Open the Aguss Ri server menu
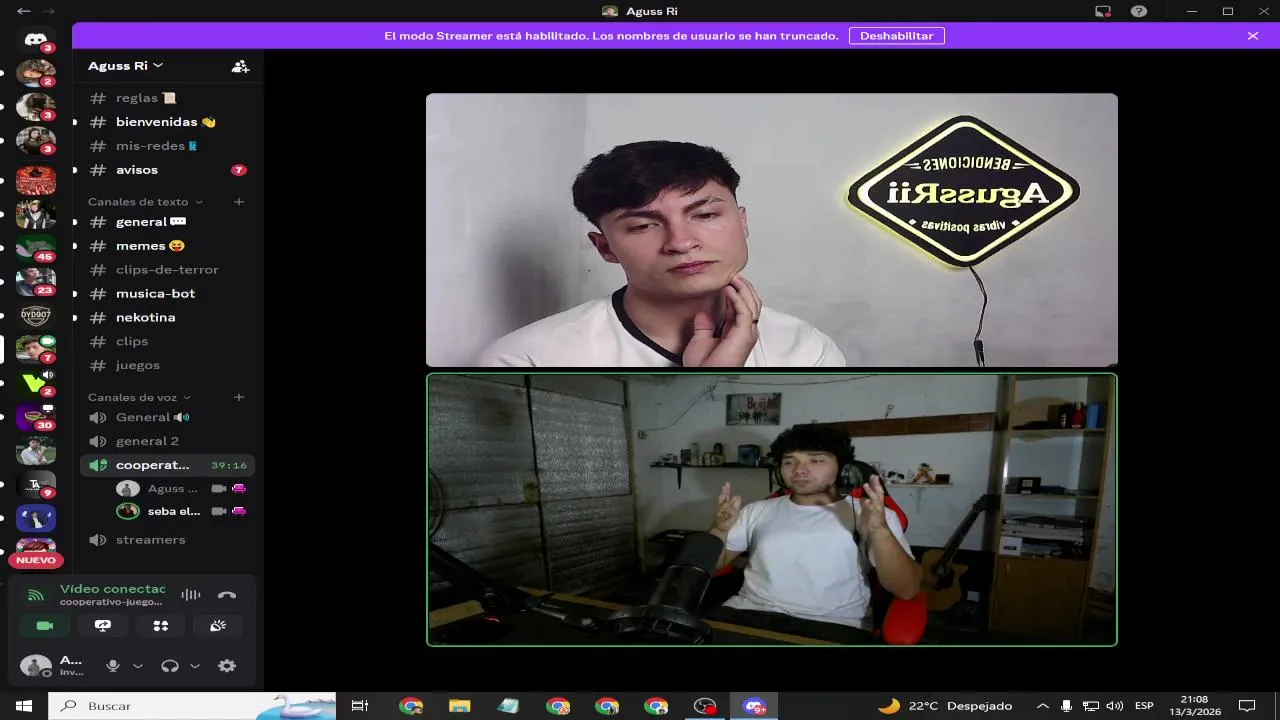 coord(125,66)
